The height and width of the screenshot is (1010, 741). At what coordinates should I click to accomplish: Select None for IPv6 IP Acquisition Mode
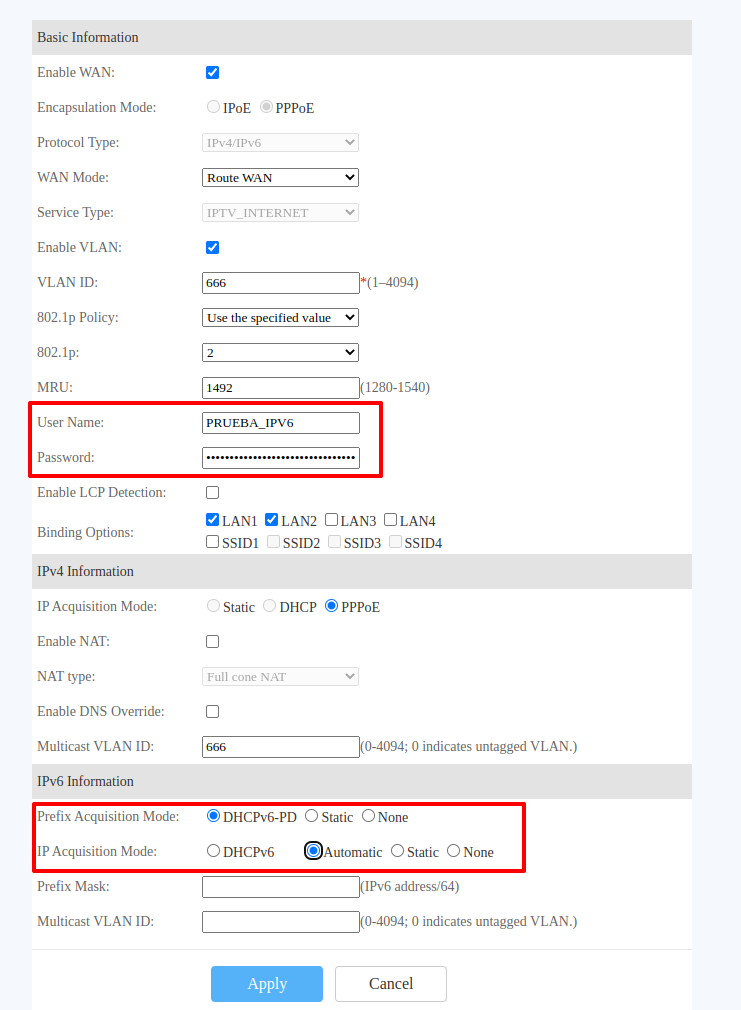pos(454,851)
